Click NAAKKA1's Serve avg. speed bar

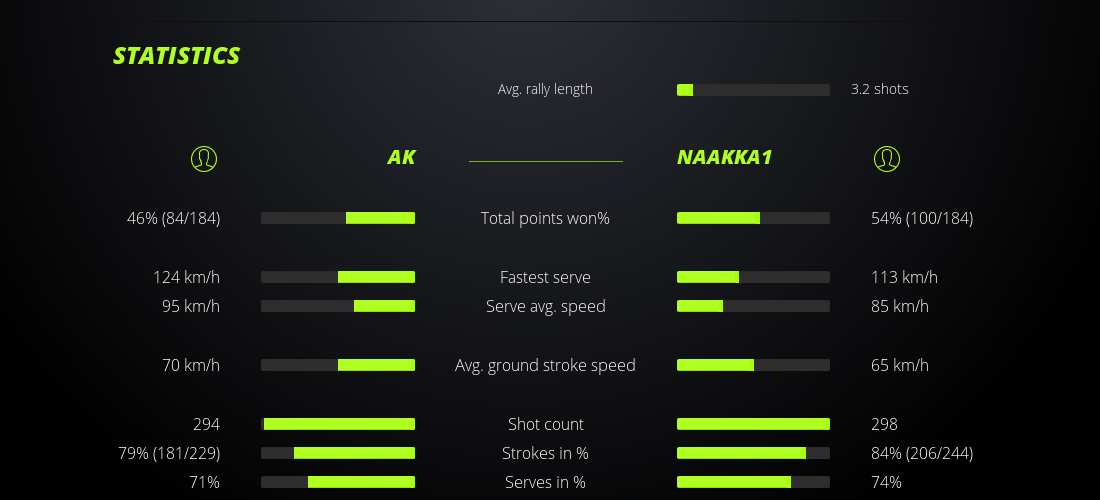click(753, 306)
